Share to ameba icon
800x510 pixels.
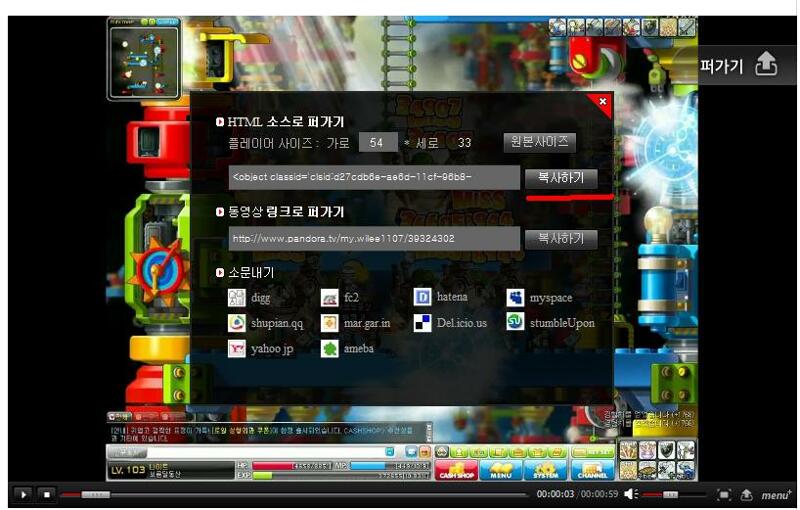330,348
